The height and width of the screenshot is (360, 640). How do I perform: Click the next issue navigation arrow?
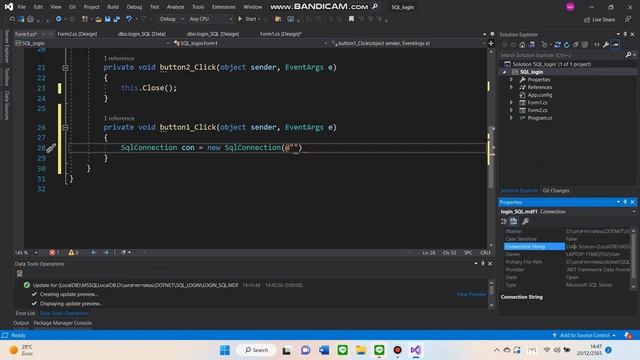click(106, 253)
